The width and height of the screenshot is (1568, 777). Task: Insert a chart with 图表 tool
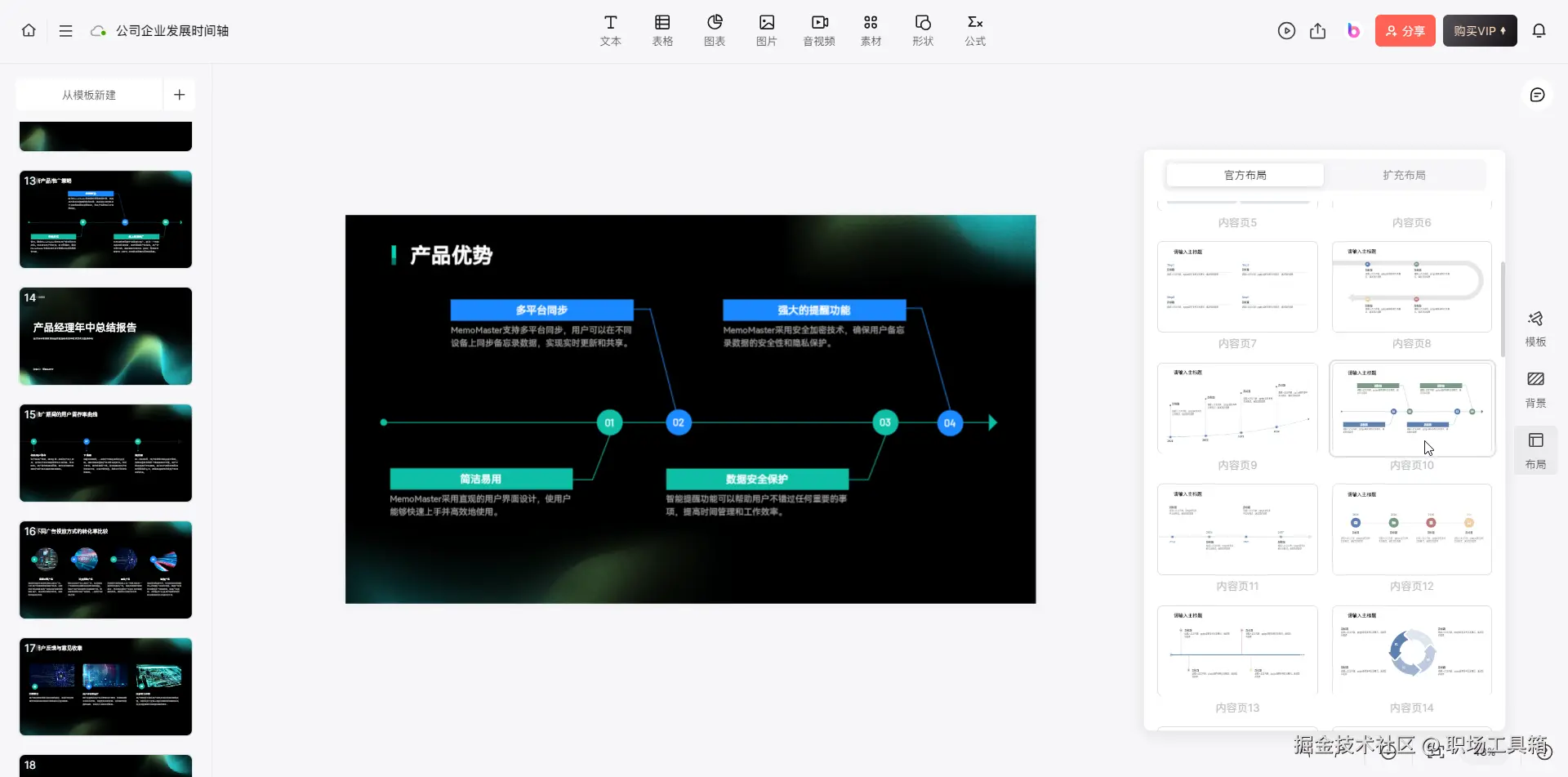point(715,30)
